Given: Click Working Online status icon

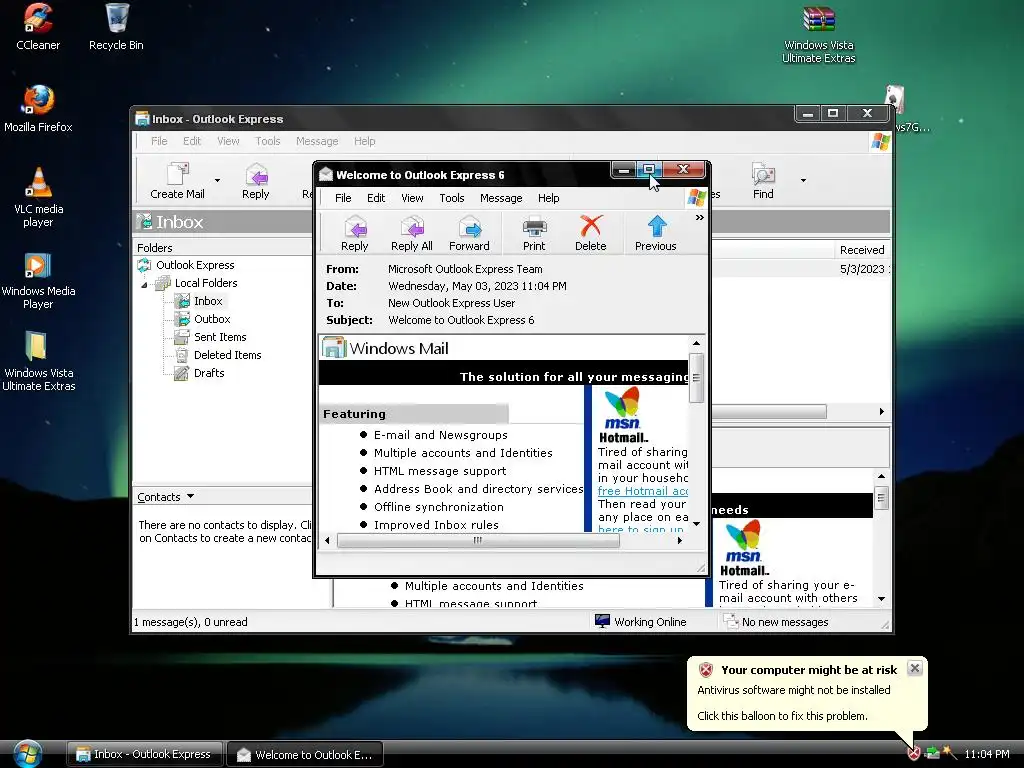Looking at the screenshot, I should (x=602, y=622).
